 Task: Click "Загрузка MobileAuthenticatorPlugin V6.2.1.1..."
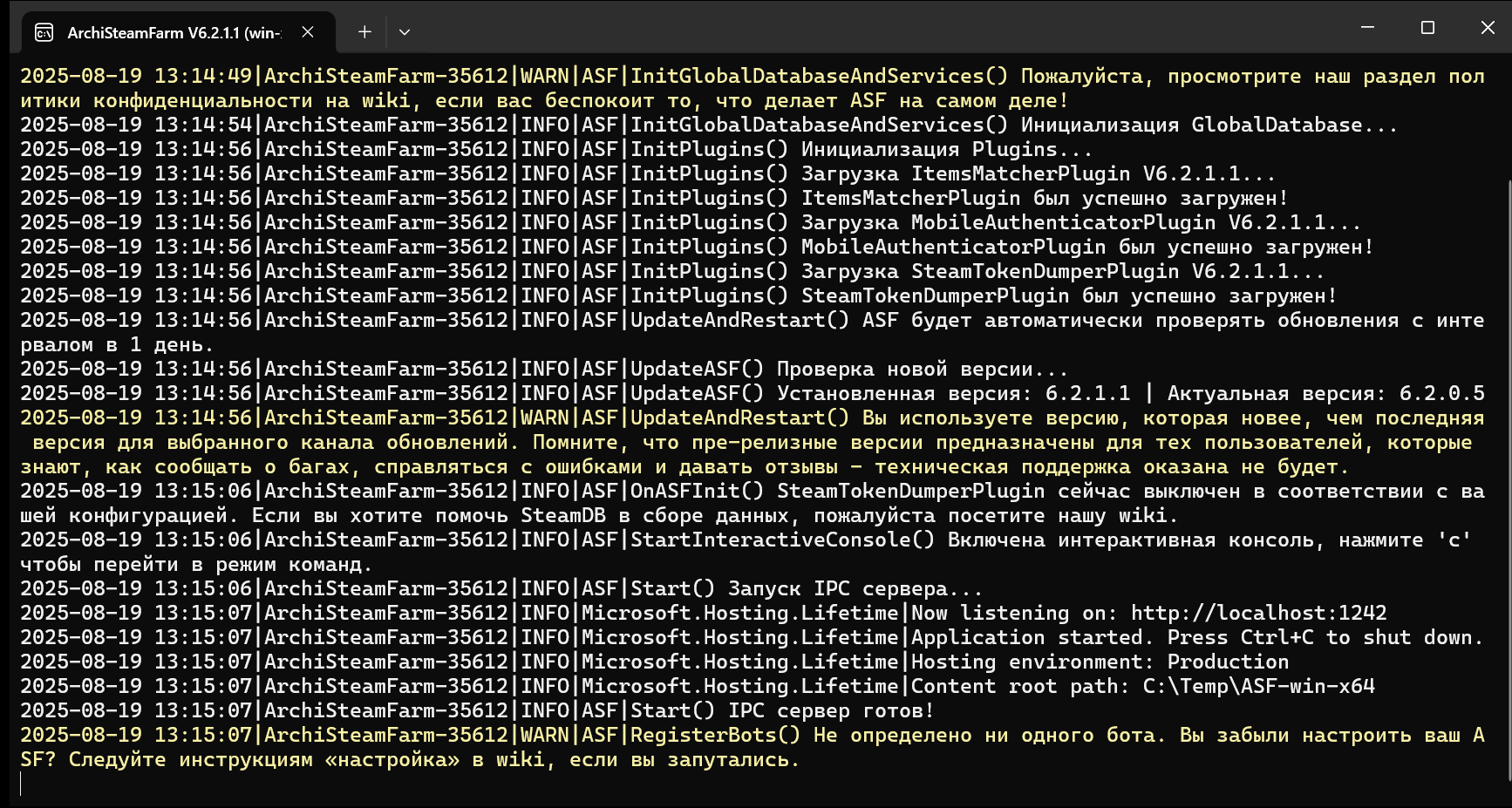pyautogui.click(x=1081, y=223)
